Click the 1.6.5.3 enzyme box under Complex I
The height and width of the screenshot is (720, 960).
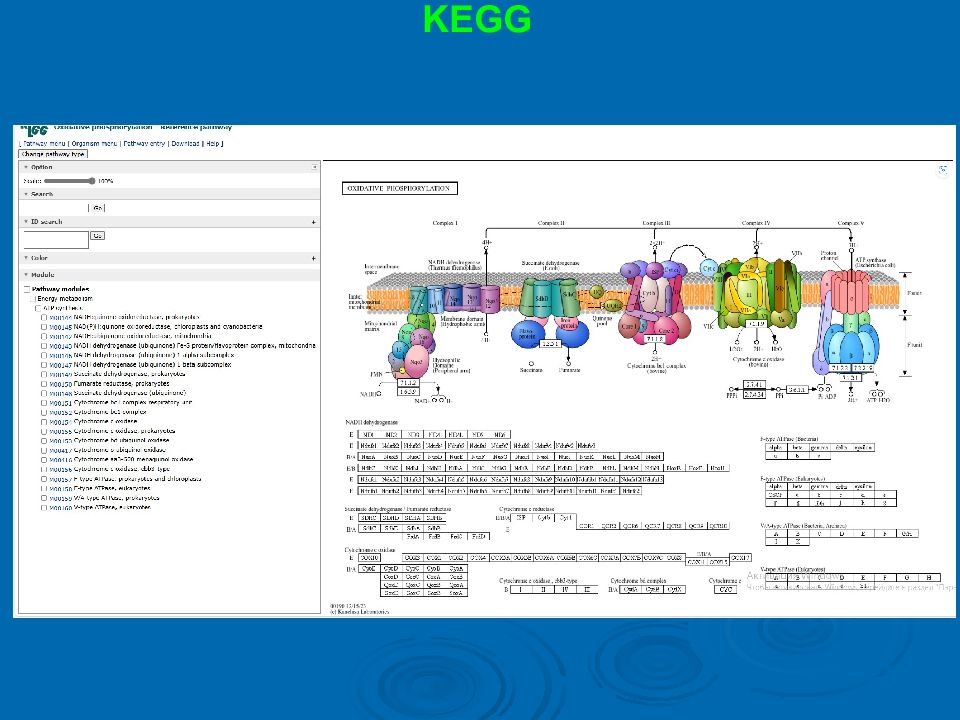click(x=408, y=391)
